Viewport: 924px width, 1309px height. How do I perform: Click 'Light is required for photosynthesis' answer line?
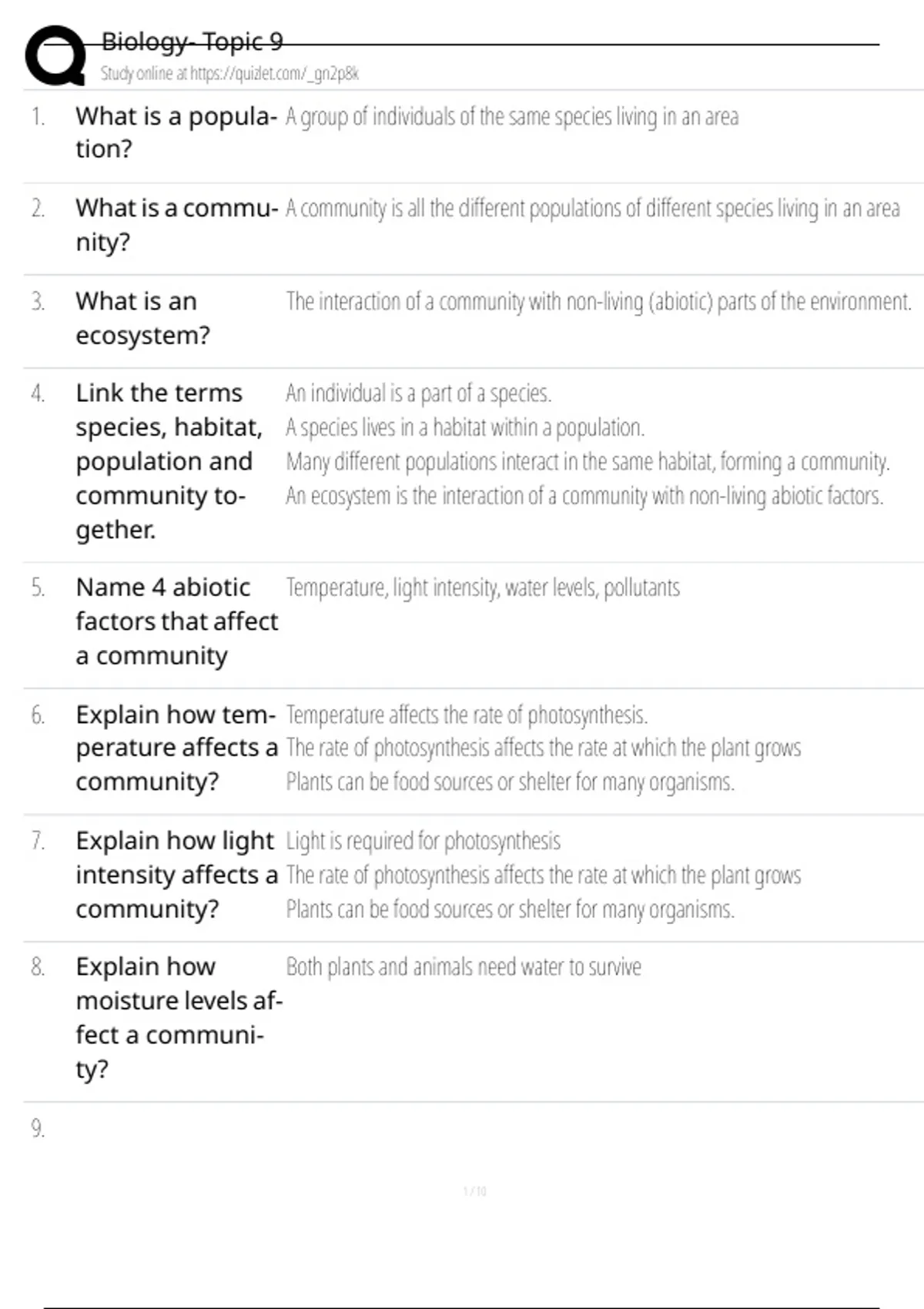point(423,841)
